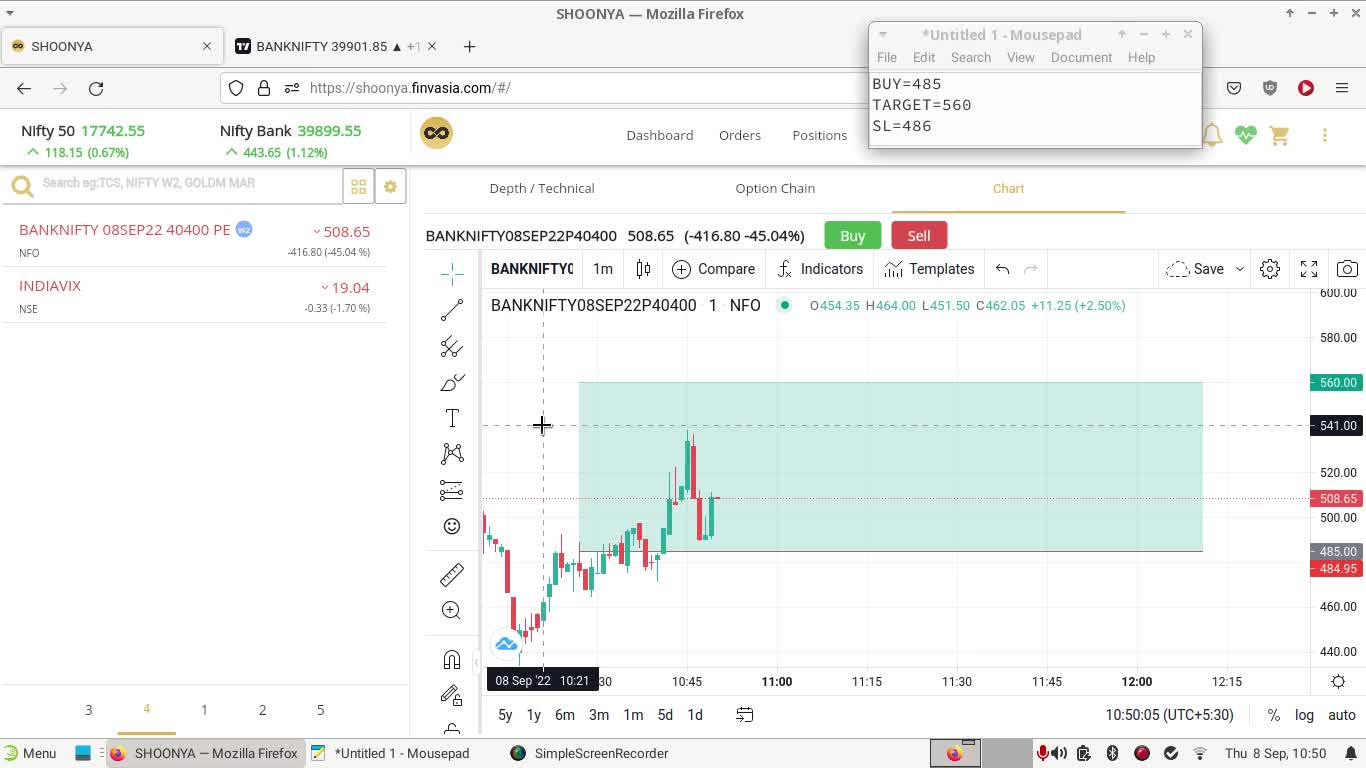Open watchlist settings gear icon

(x=390, y=187)
